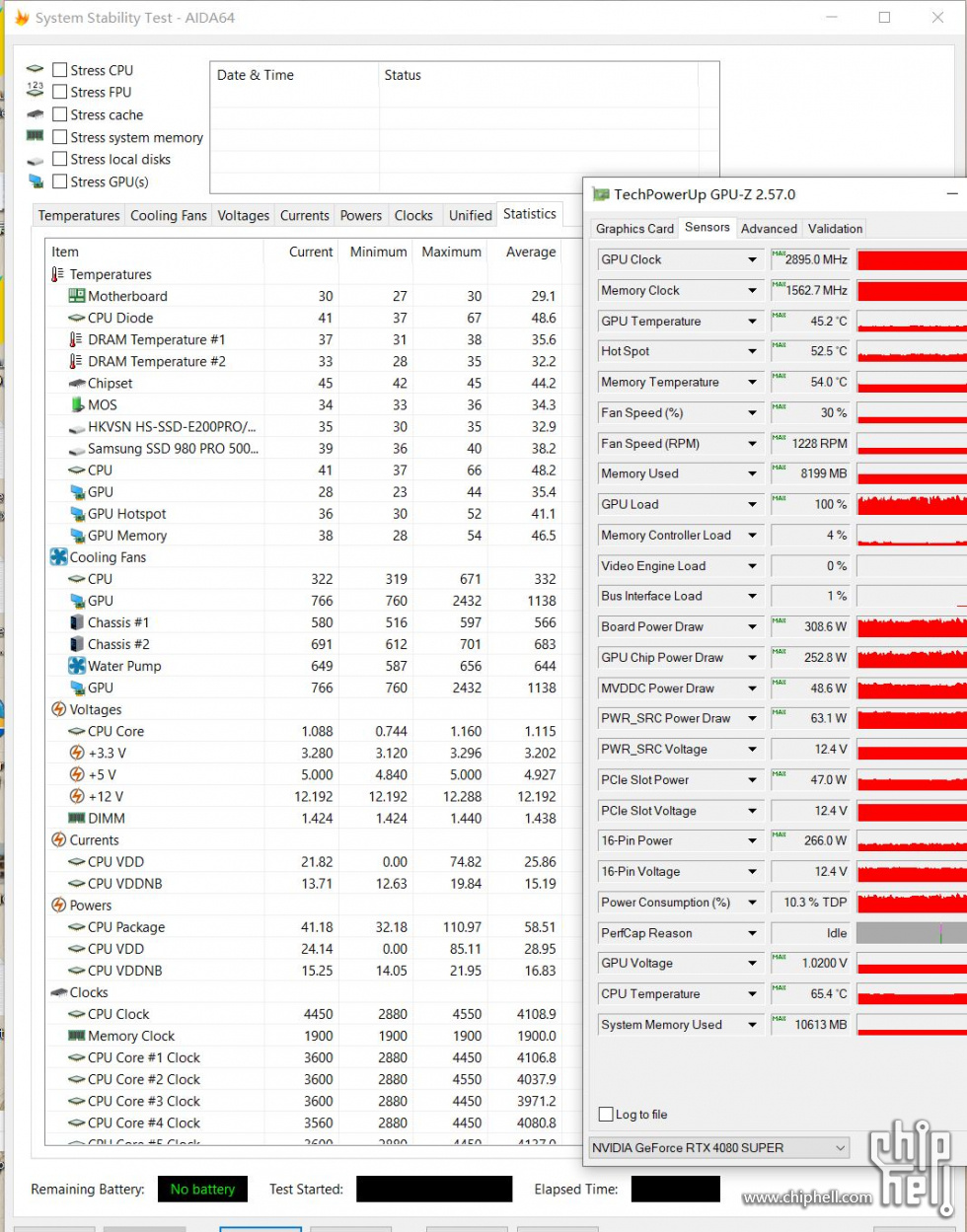Click the processor icon beside Stress CPU
967x1232 pixels.
36,69
